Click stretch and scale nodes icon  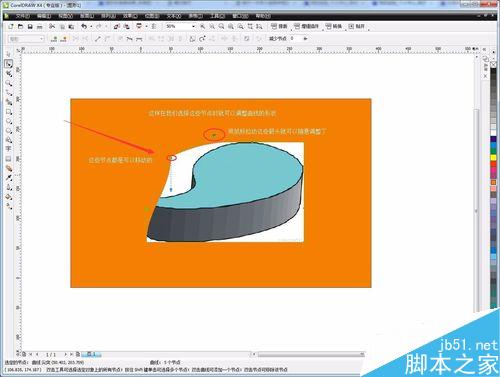pos(192,39)
